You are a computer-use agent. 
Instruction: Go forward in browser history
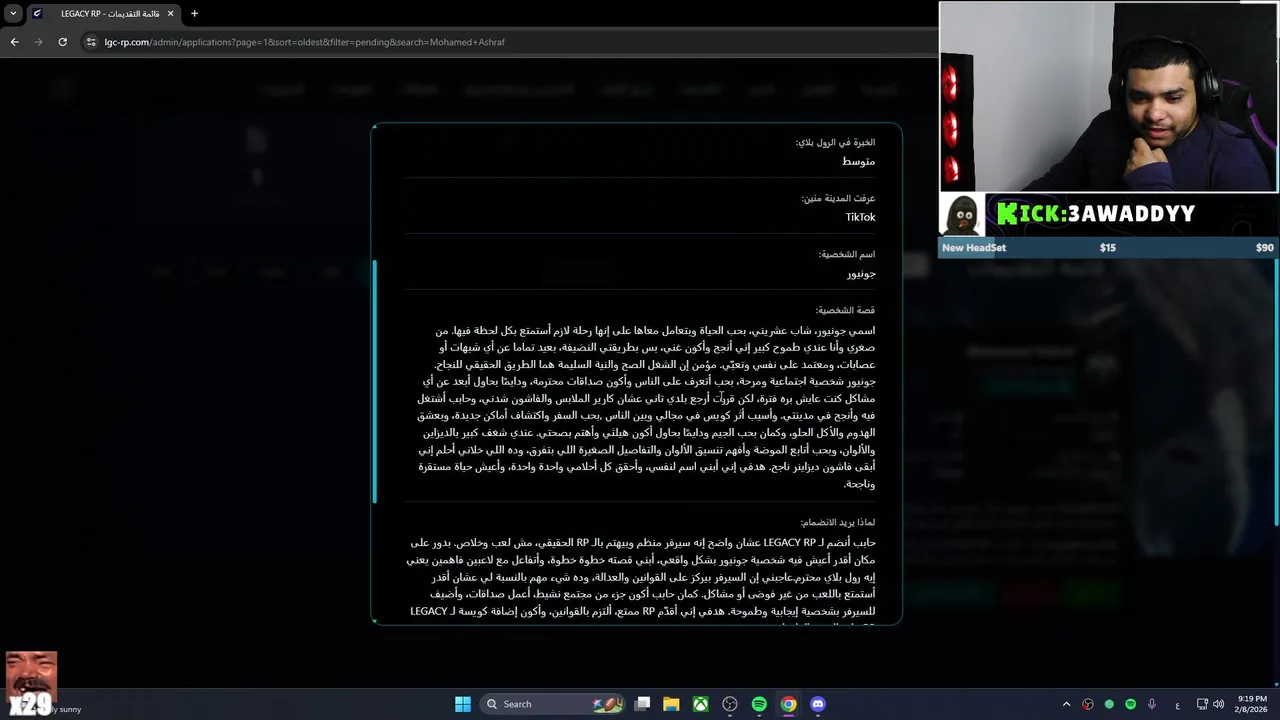(x=38, y=42)
